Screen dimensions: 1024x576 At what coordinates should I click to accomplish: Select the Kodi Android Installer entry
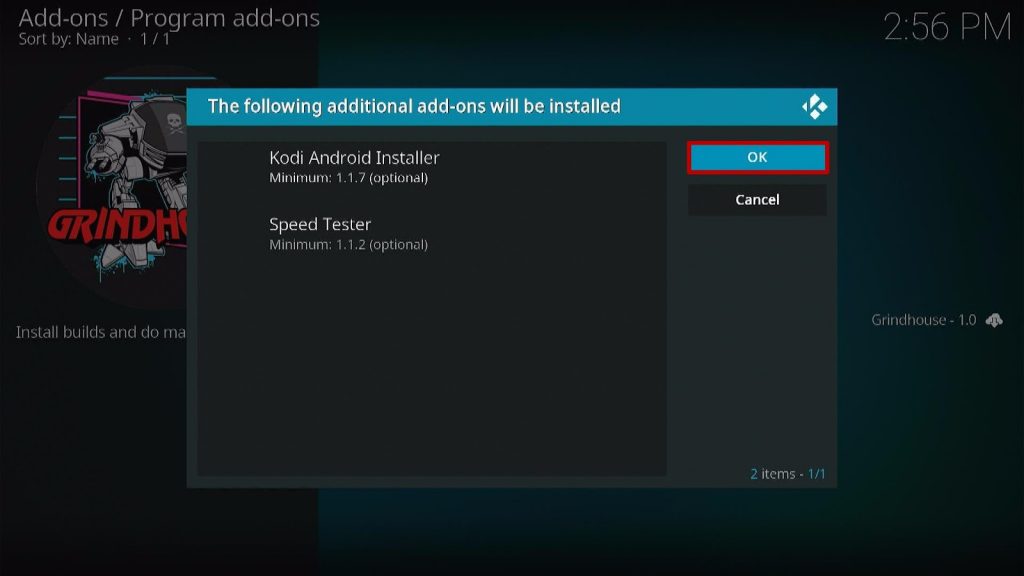pos(432,167)
